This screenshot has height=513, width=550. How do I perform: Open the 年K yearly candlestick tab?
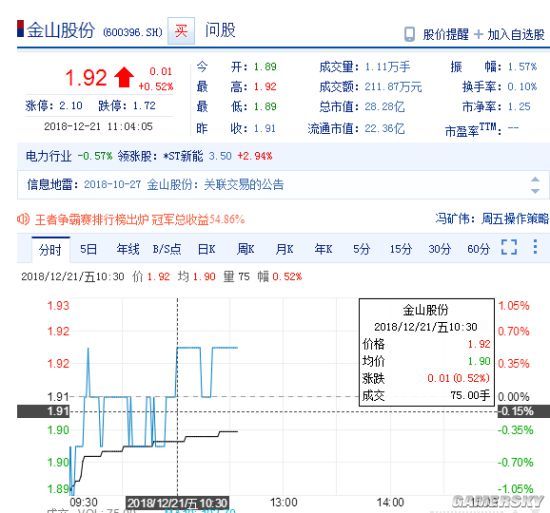(323, 249)
